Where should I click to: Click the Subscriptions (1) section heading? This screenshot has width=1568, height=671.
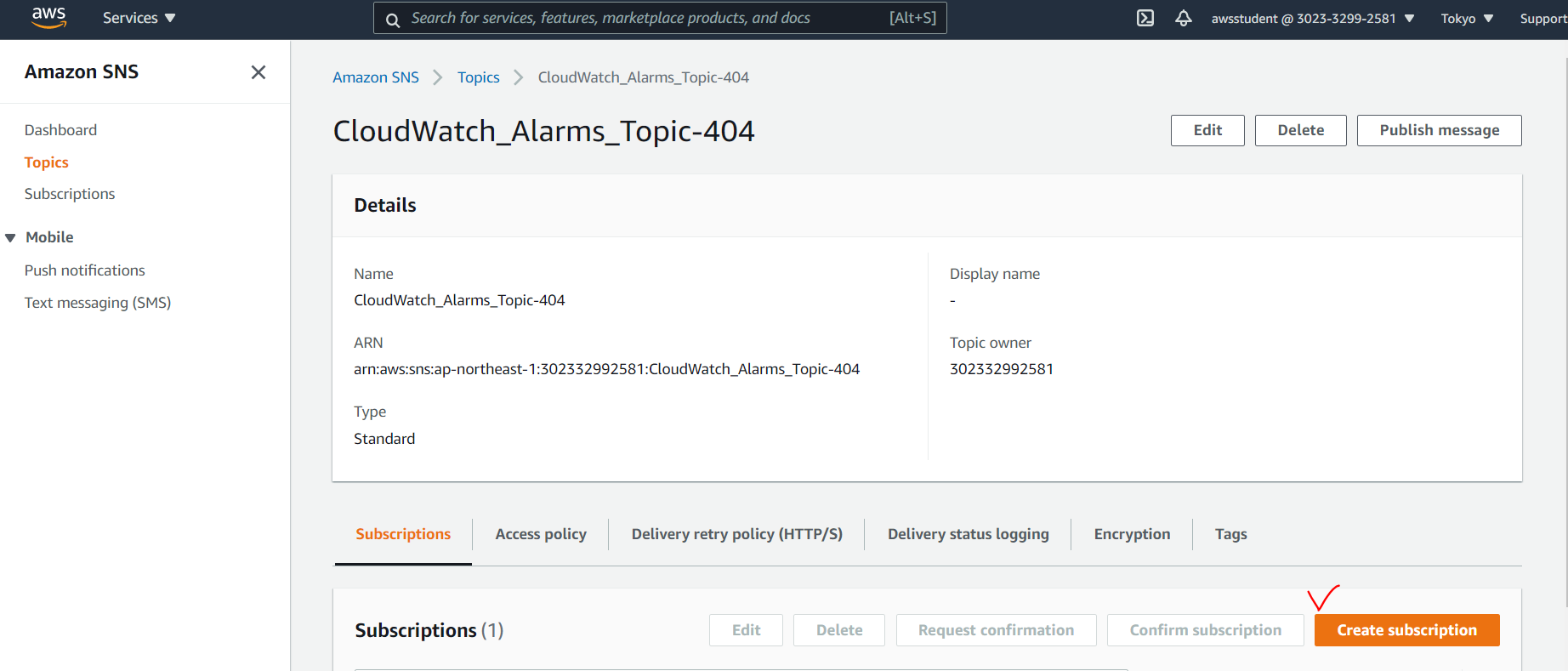coord(429,630)
